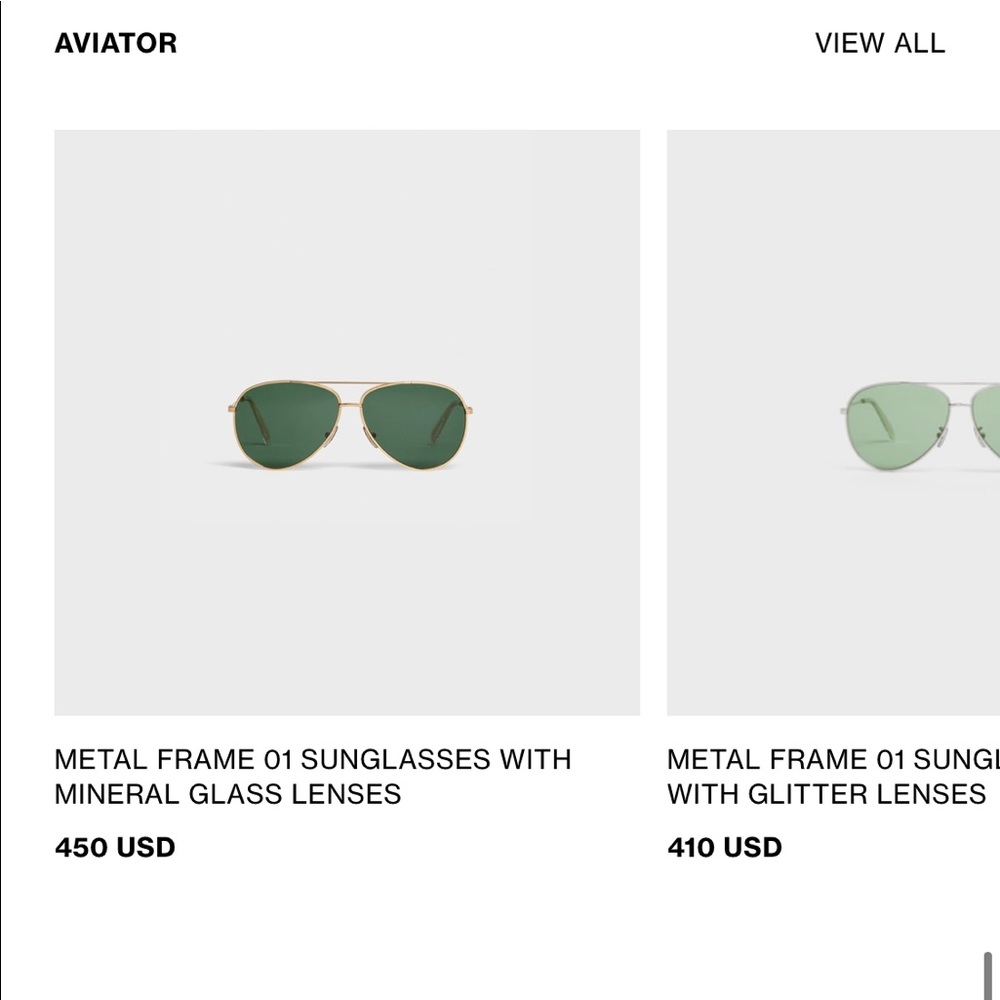
Task: Select the light green aviator sunglasses photo
Action: click(x=920, y=420)
